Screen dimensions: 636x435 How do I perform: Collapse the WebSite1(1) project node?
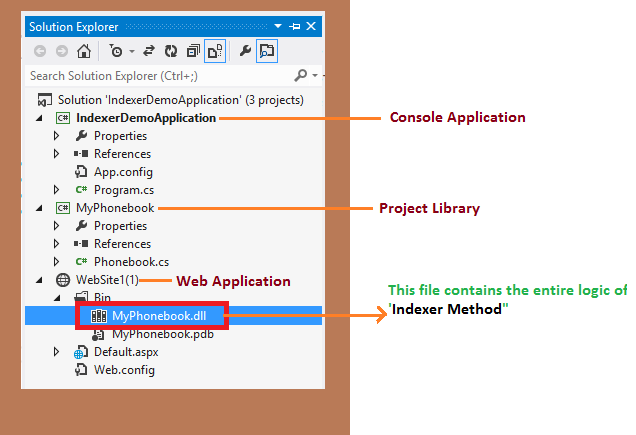pyautogui.click(x=39, y=280)
